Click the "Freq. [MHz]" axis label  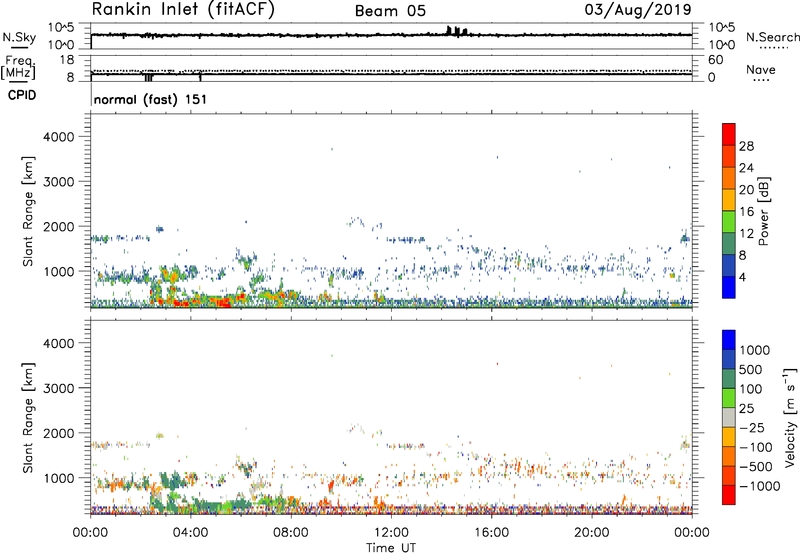click(18, 67)
